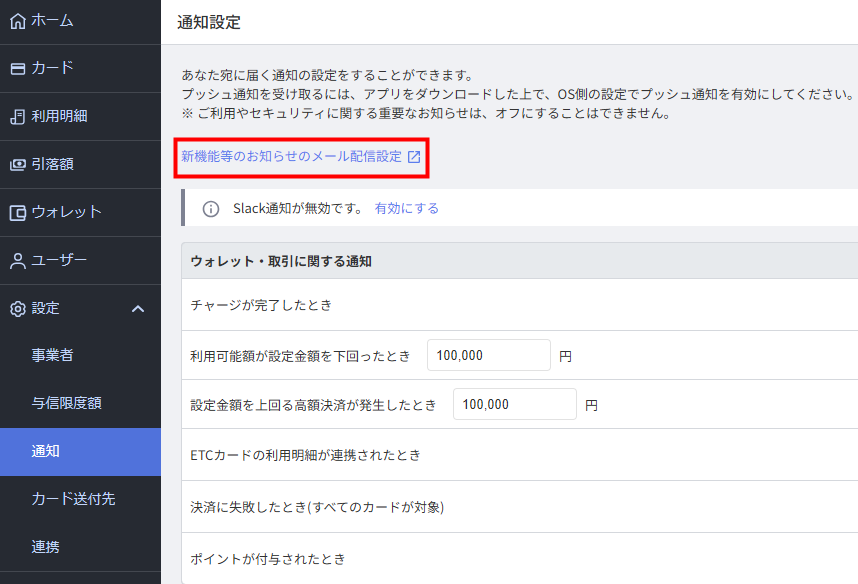Screen dimensions: 858x584
Task: Select the 通知 submenu item
Action: (45, 451)
